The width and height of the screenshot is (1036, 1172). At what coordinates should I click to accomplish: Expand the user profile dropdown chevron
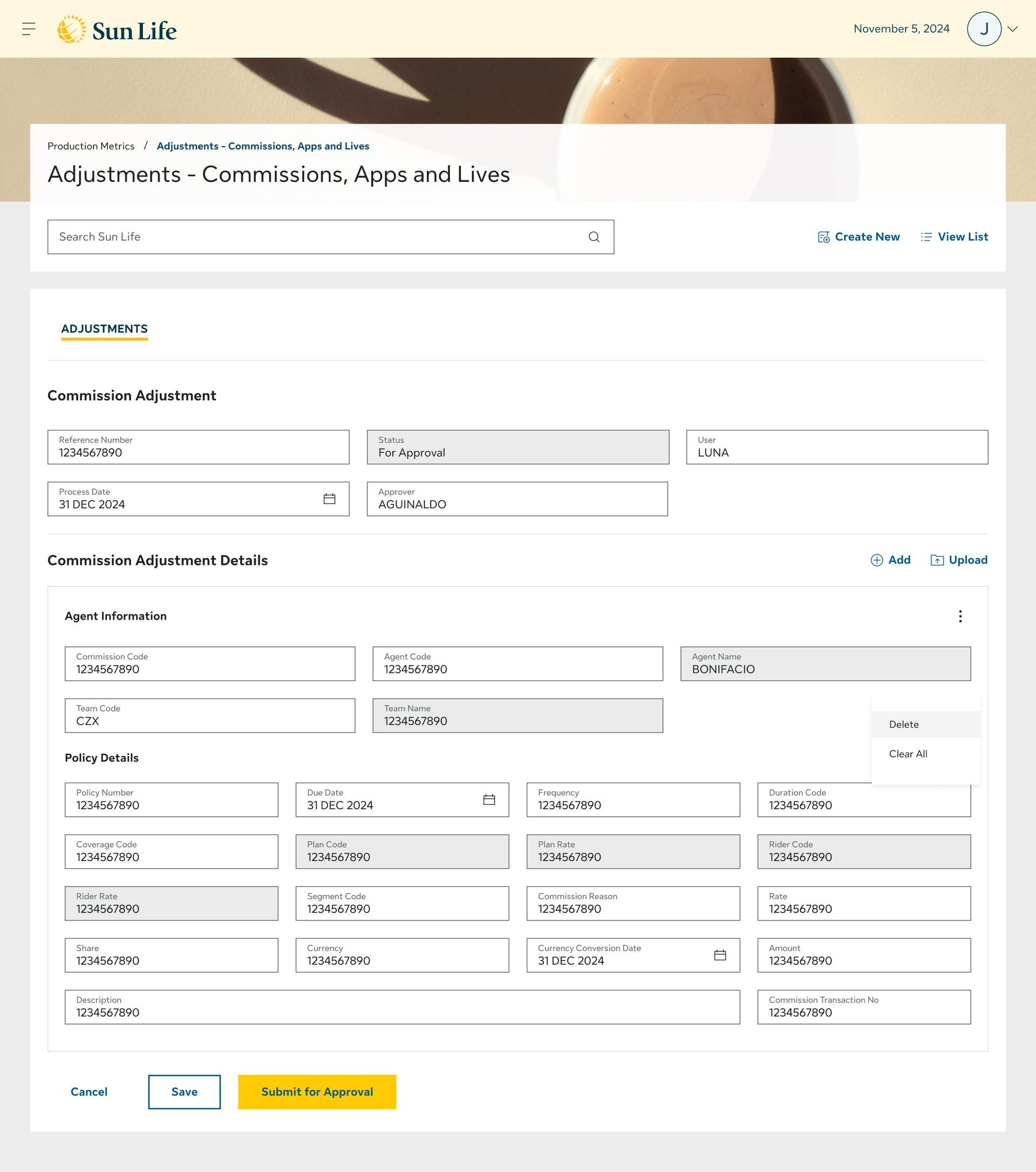tap(1012, 29)
